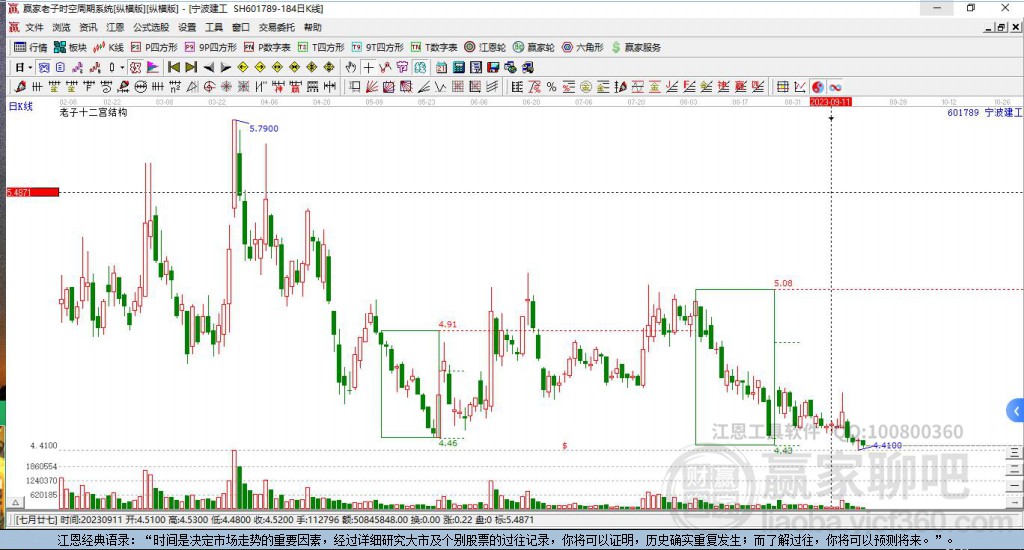Click the gold coin circle icon
The height and width of the screenshot is (550, 1024).
tap(586, 86)
